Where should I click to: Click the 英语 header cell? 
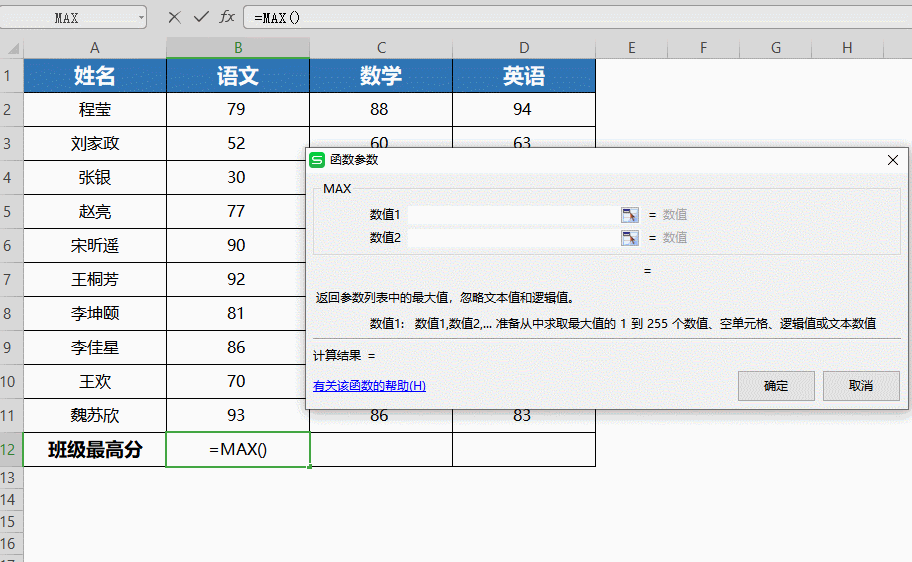point(524,76)
